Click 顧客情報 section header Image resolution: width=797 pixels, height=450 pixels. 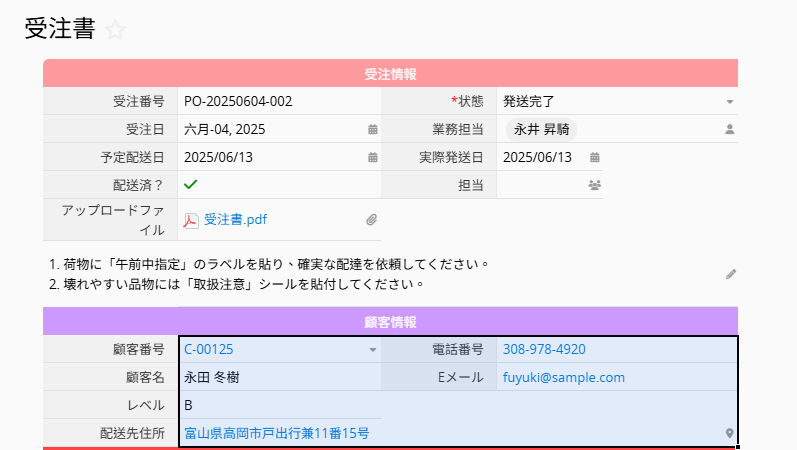click(390, 322)
